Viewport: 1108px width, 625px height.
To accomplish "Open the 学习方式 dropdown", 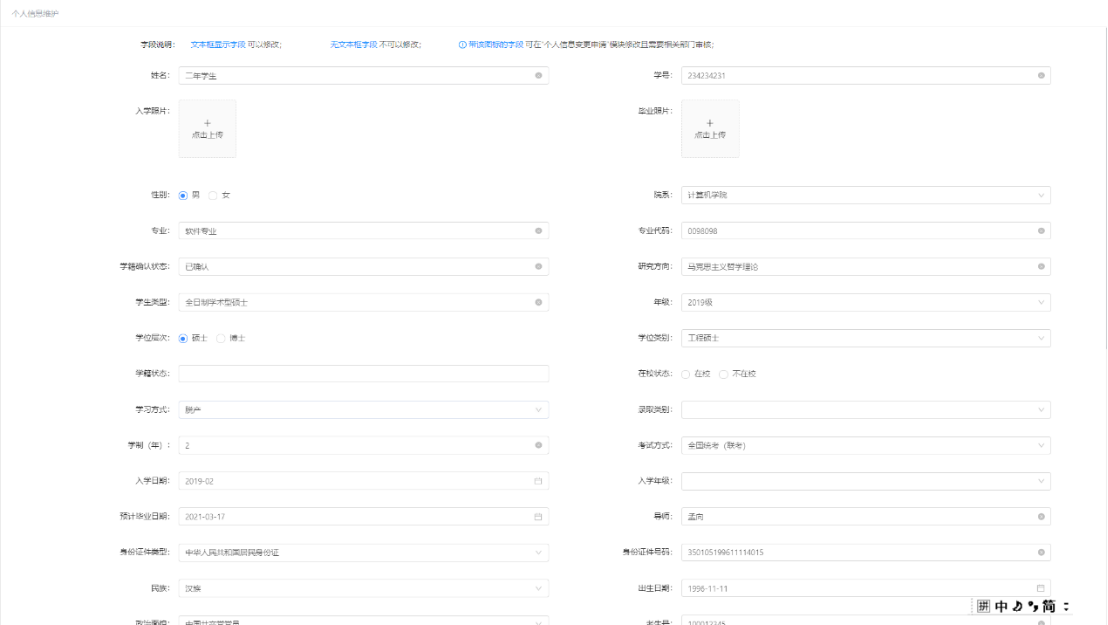I will point(363,409).
